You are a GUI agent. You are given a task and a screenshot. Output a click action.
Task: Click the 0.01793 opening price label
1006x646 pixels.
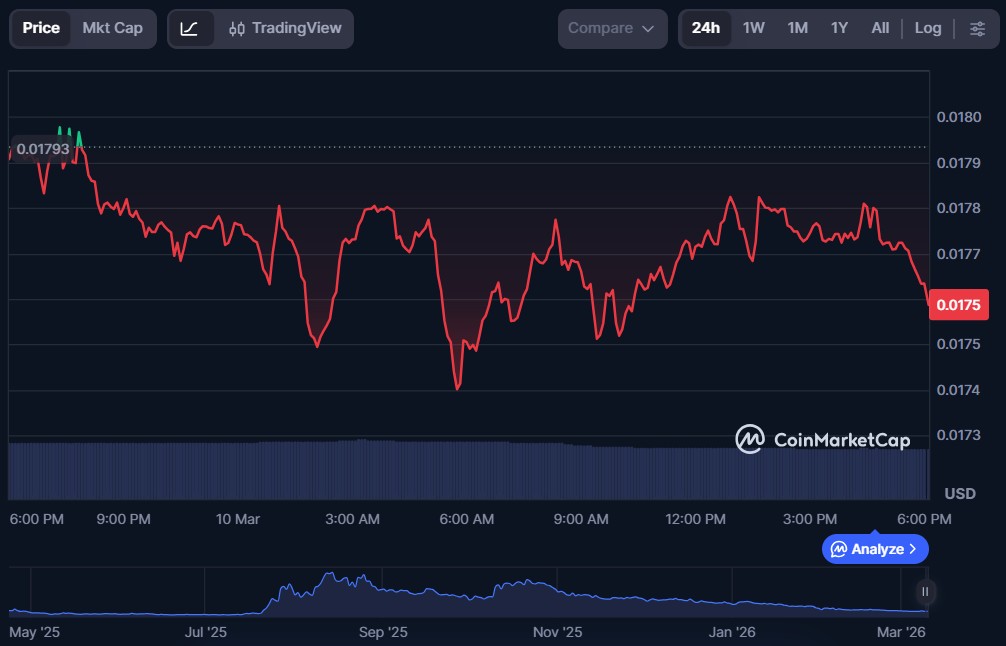(43, 149)
